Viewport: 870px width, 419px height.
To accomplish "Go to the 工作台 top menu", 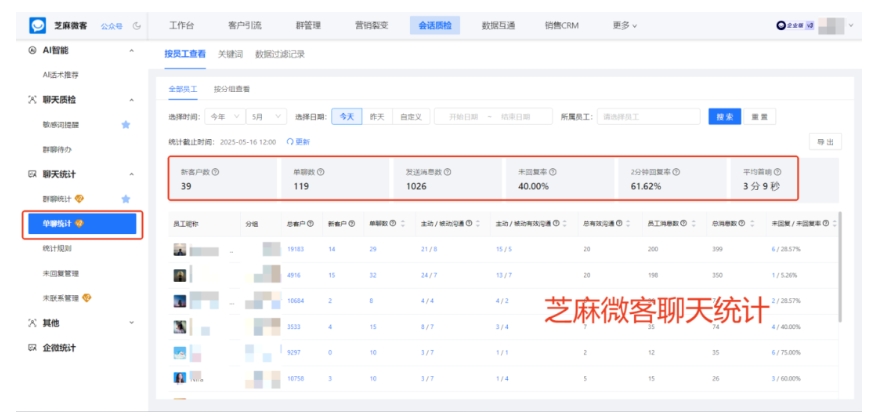I will point(181,26).
